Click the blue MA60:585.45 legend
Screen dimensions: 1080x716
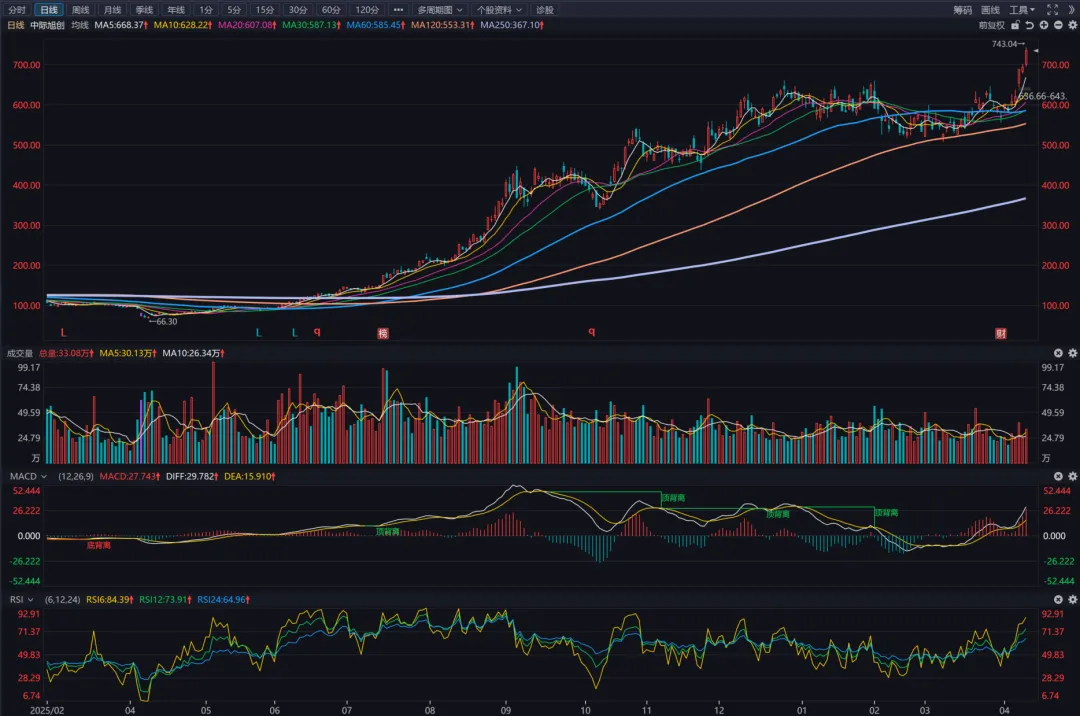click(375, 25)
